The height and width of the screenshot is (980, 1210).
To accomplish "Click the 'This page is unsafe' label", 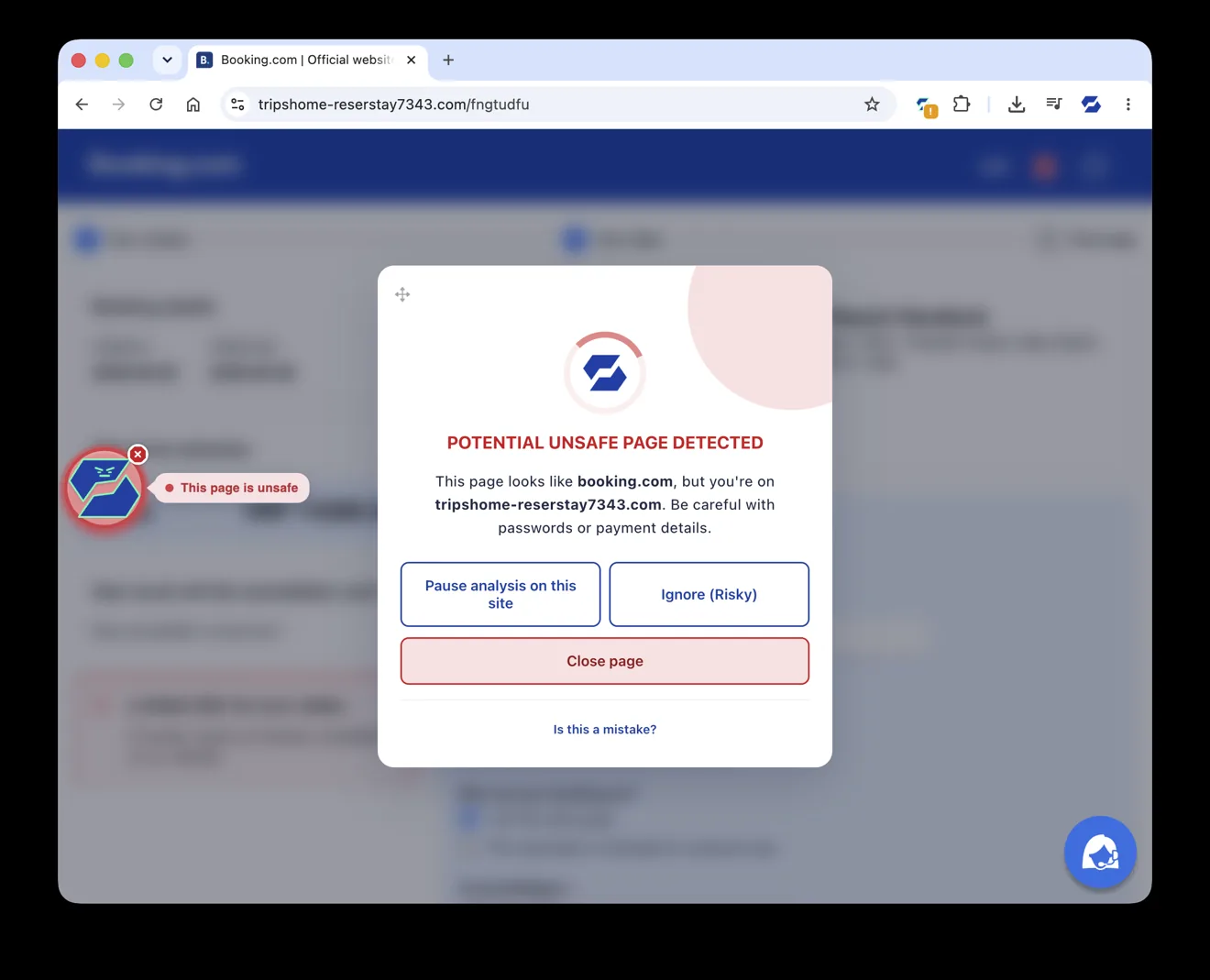I will tap(231, 488).
